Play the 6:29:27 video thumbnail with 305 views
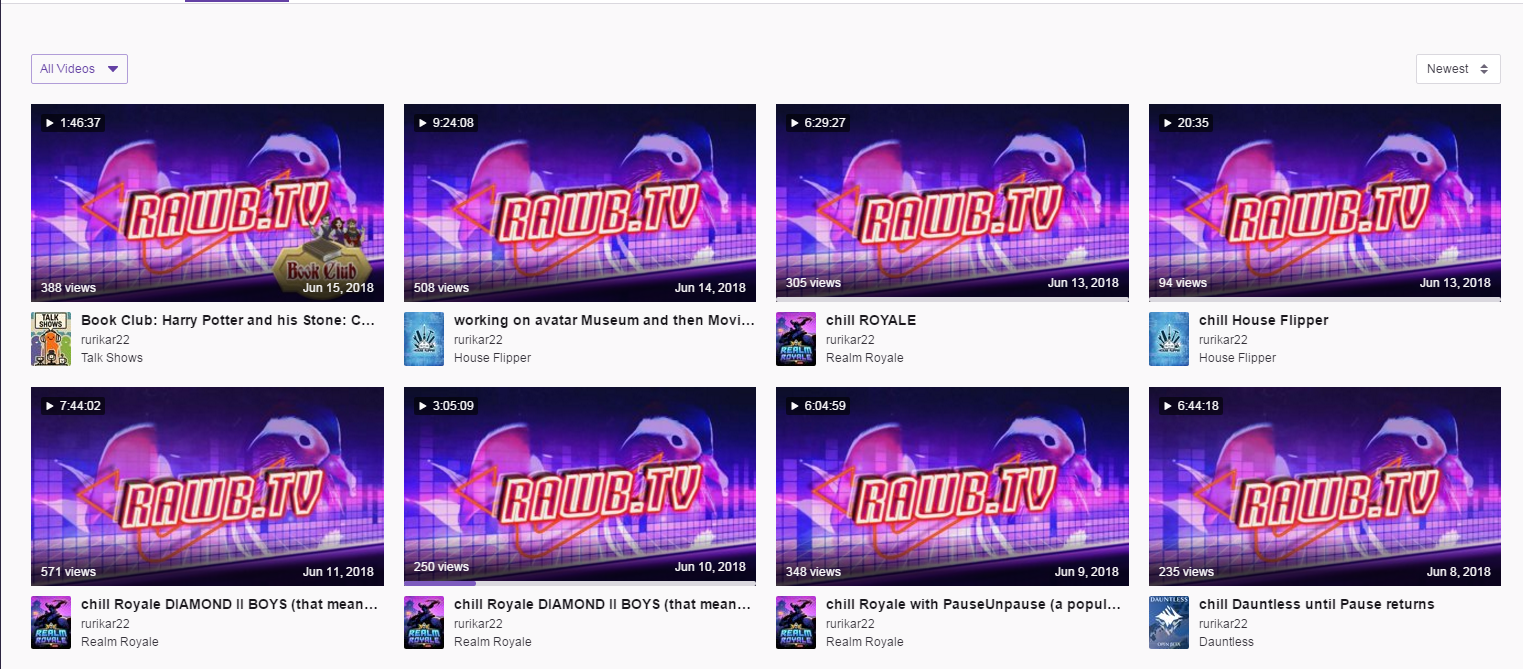Image resolution: width=1523 pixels, height=669 pixels. [952, 203]
